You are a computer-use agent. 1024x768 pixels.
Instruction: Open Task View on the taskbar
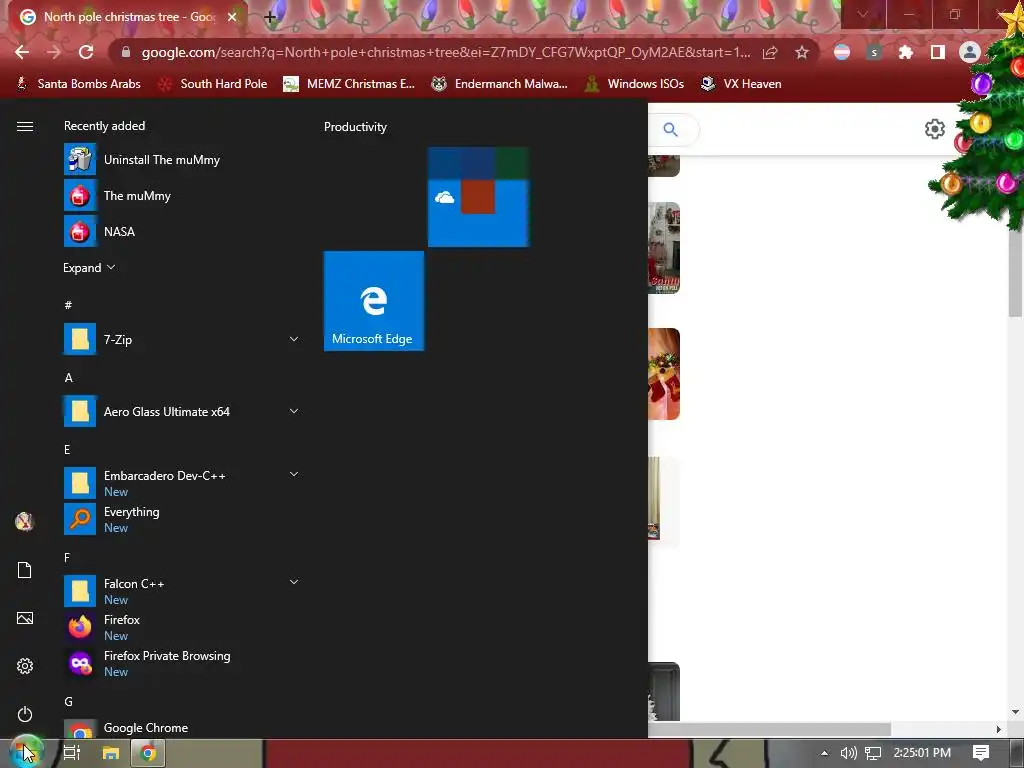tap(72, 753)
